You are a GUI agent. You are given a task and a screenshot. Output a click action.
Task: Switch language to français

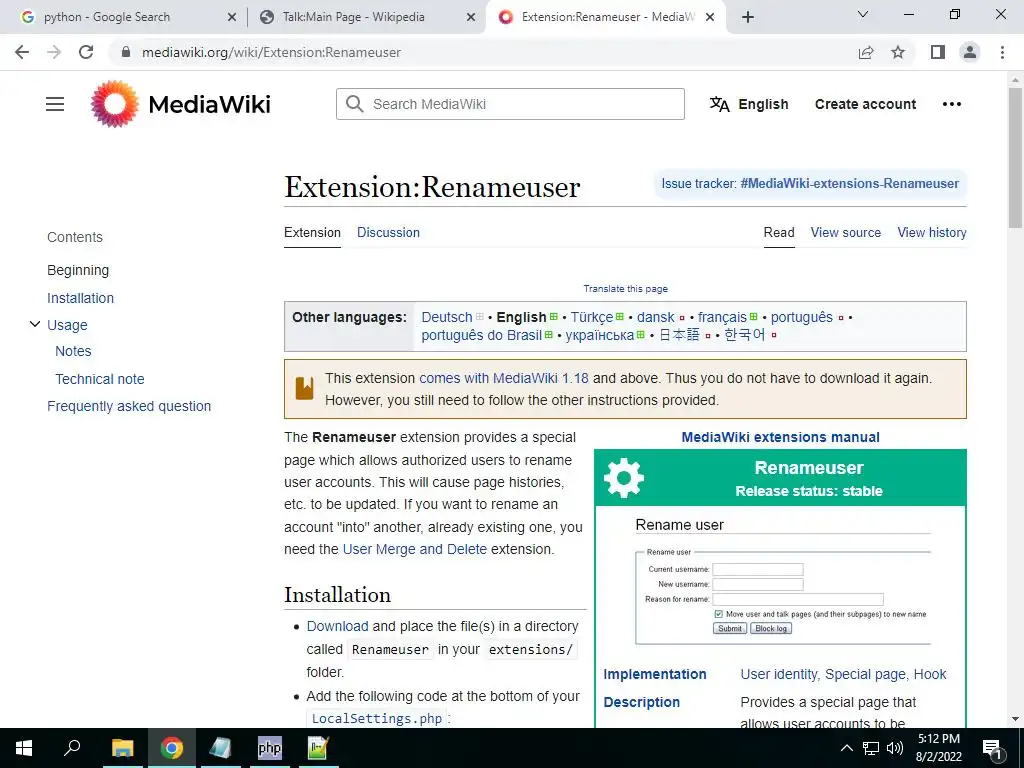[x=722, y=317]
